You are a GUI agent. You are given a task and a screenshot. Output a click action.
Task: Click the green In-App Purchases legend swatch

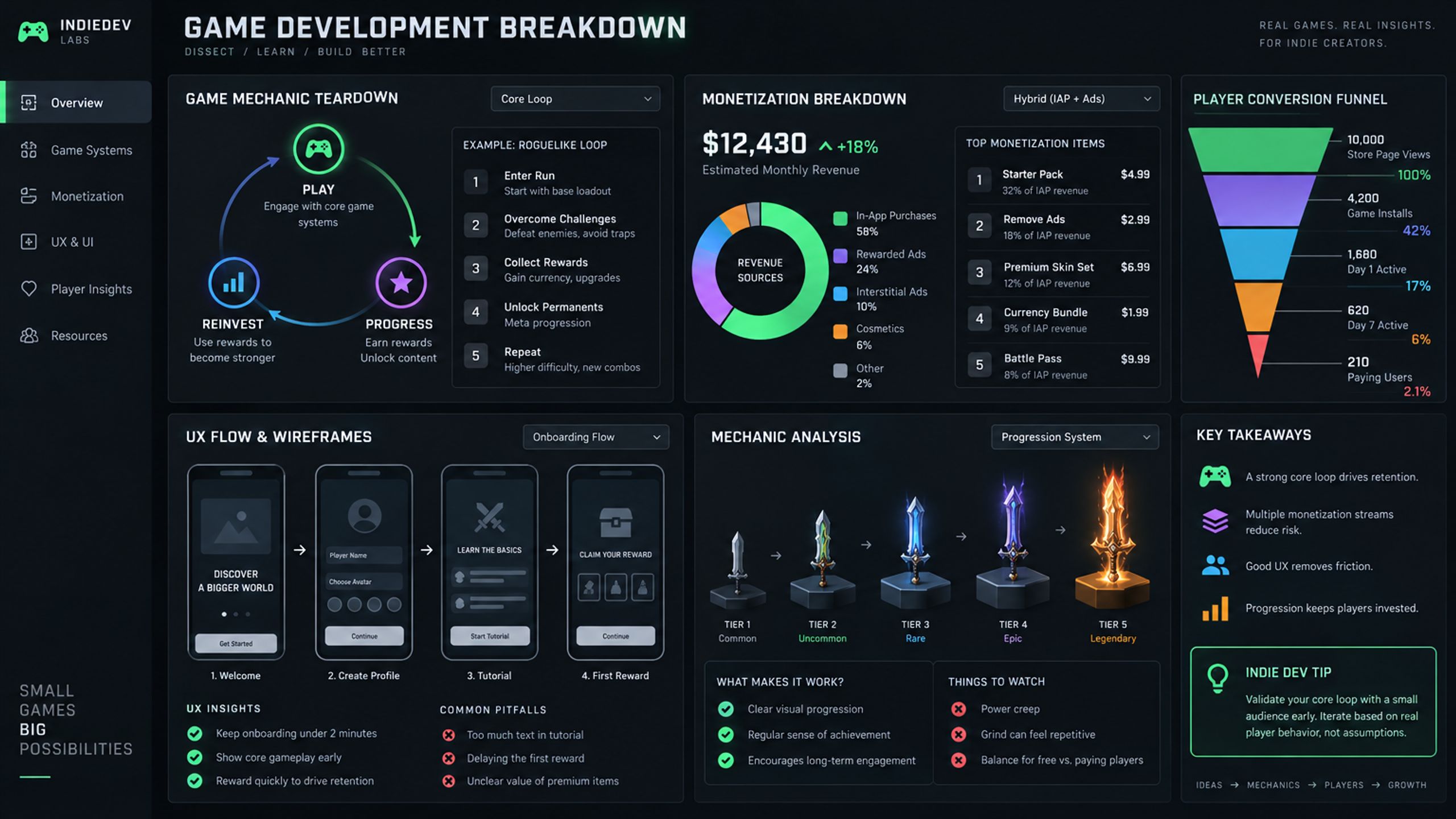840,218
